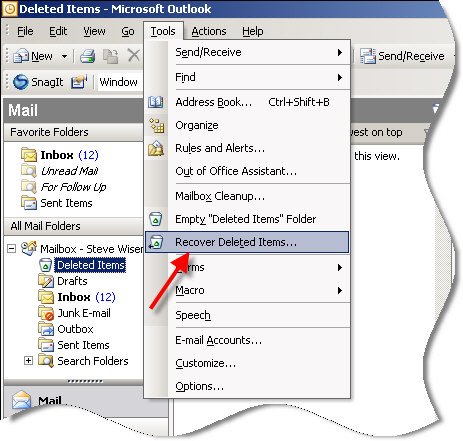Open the Go menu

[128, 31]
